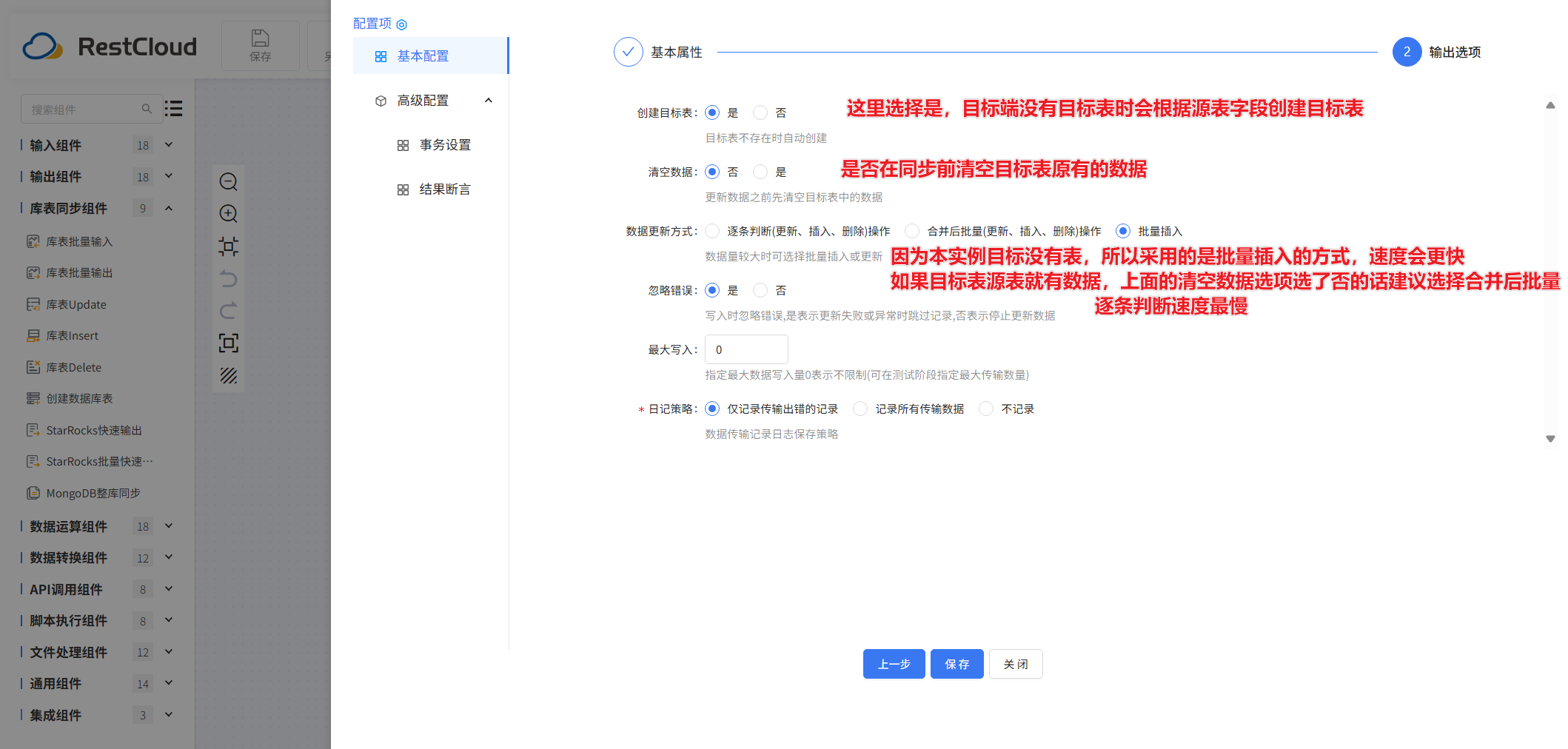The width and height of the screenshot is (1568, 749).
Task: Select 库表Delete component
Action: point(64,367)
